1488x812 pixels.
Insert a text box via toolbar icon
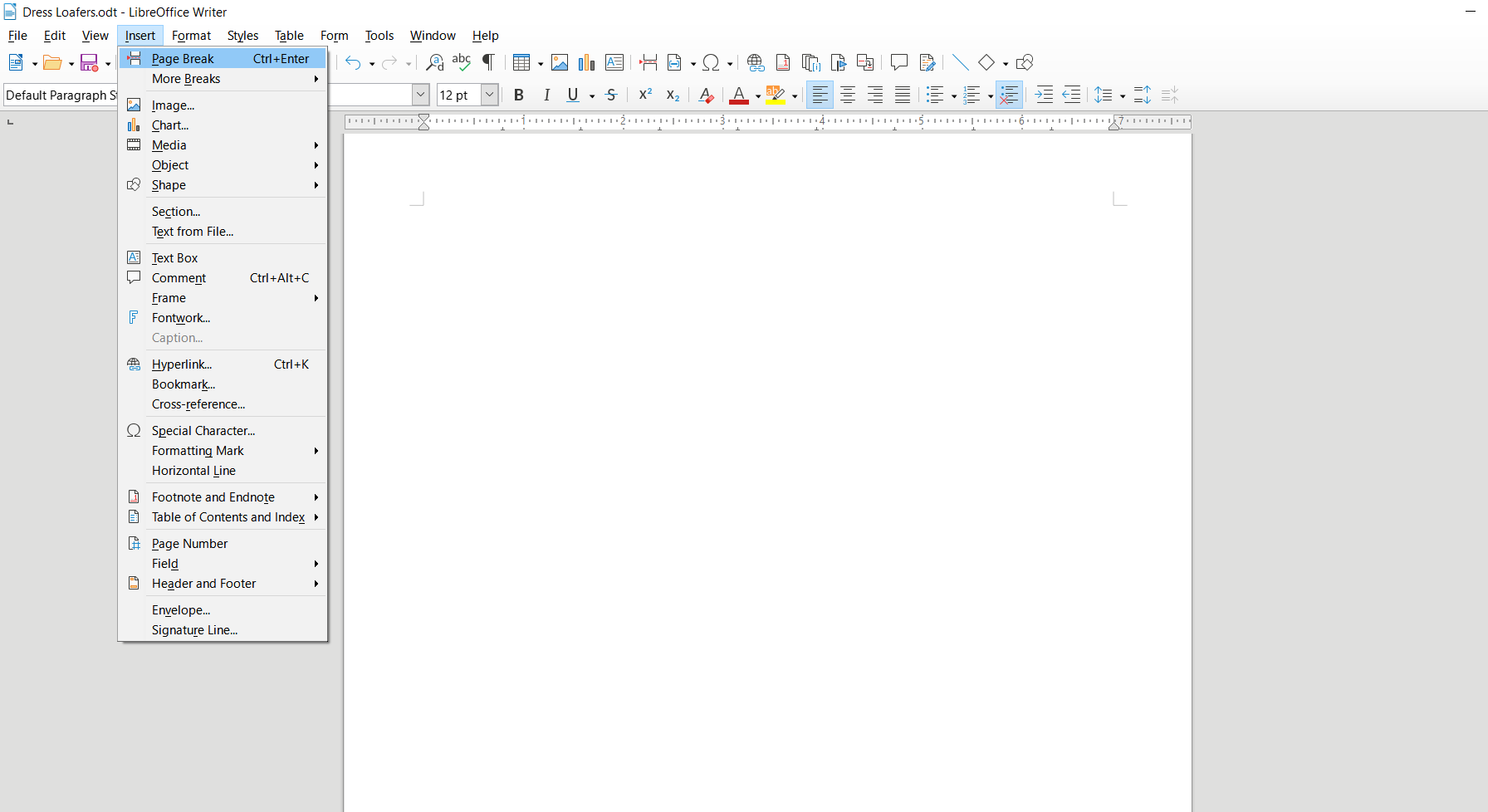coord(614,62)
